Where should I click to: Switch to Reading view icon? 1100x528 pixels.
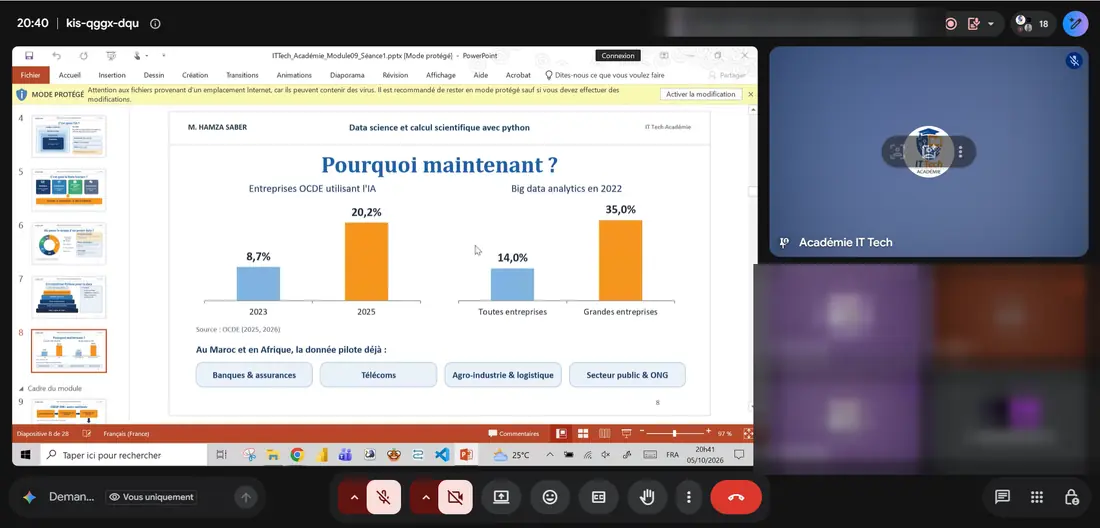click(x=604, y=433)
